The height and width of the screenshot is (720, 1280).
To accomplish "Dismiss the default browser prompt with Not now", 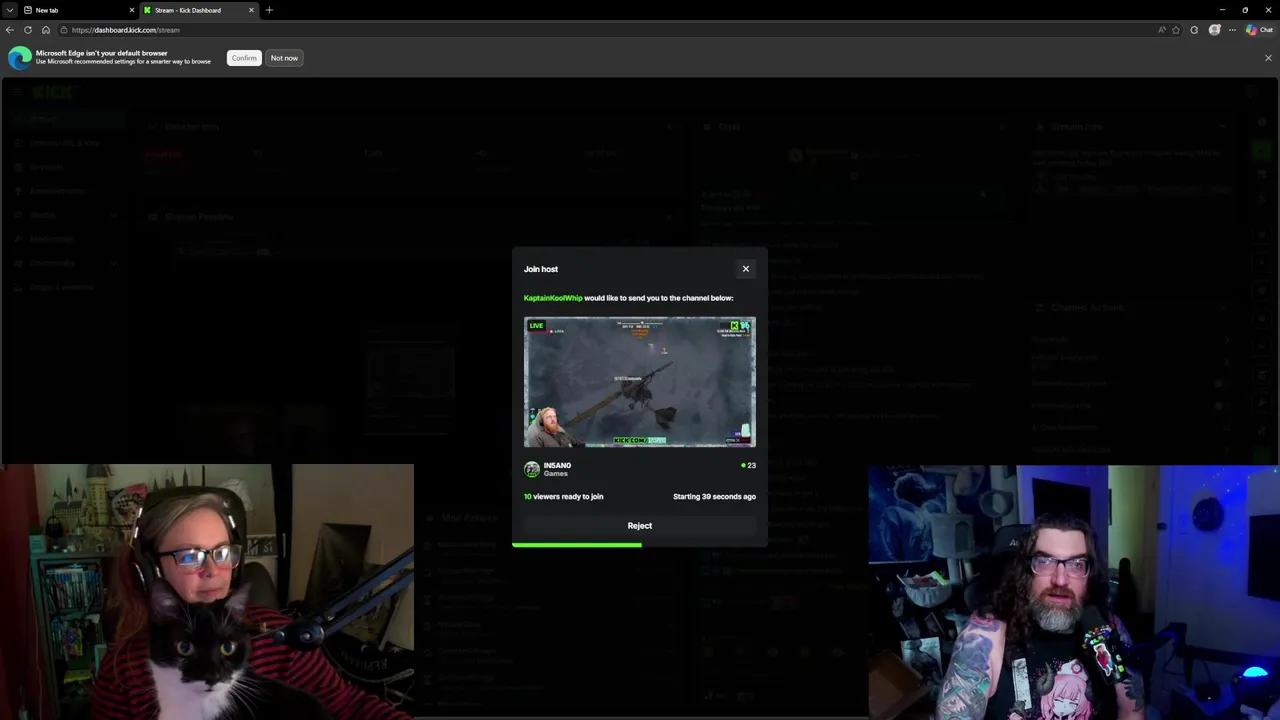I will coord(284,58).
